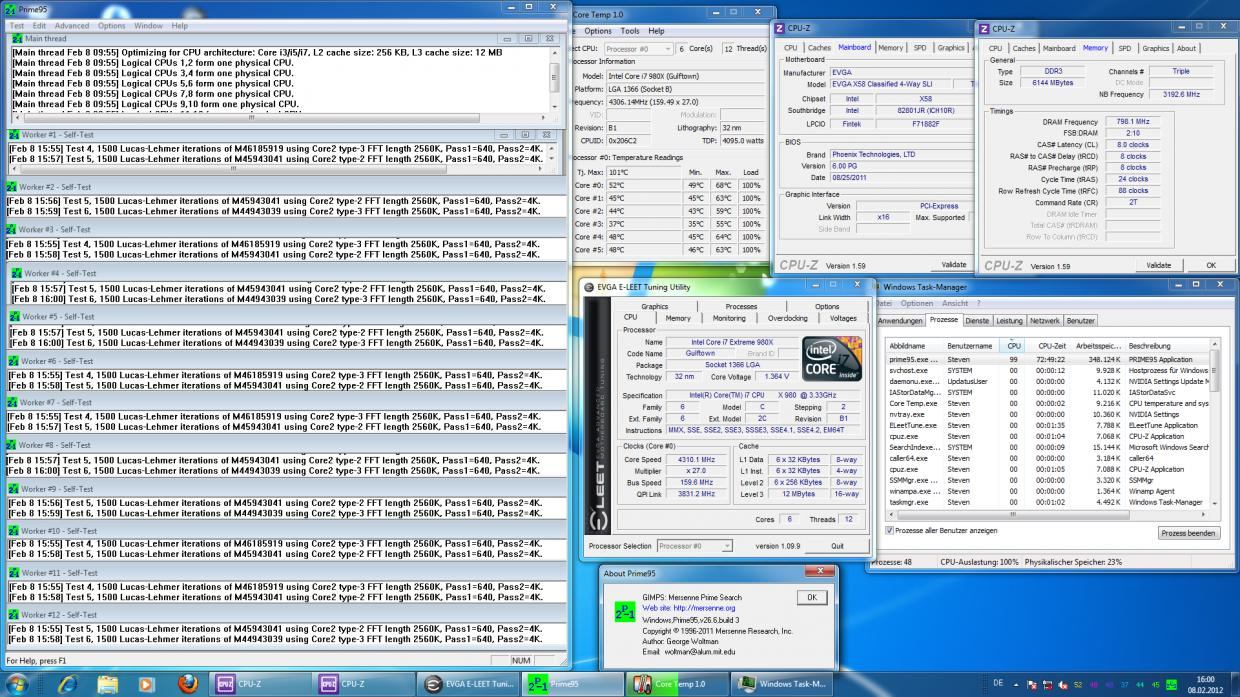The image size is (1240, 697).
Task: Click Quit button in E-LEET
Action: click(x=837, y=546)
